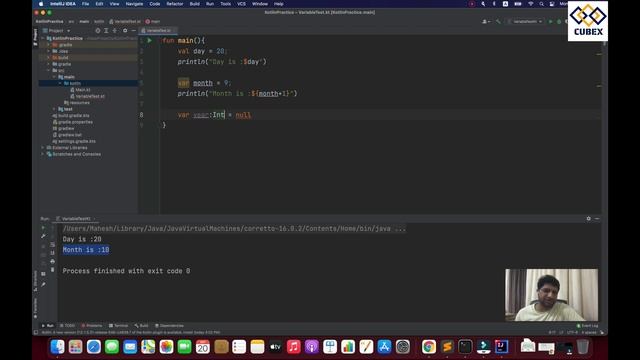Click the build hammer icon in the toolbar
Viewport: 640px width, 360px height.
coord(498,21)
